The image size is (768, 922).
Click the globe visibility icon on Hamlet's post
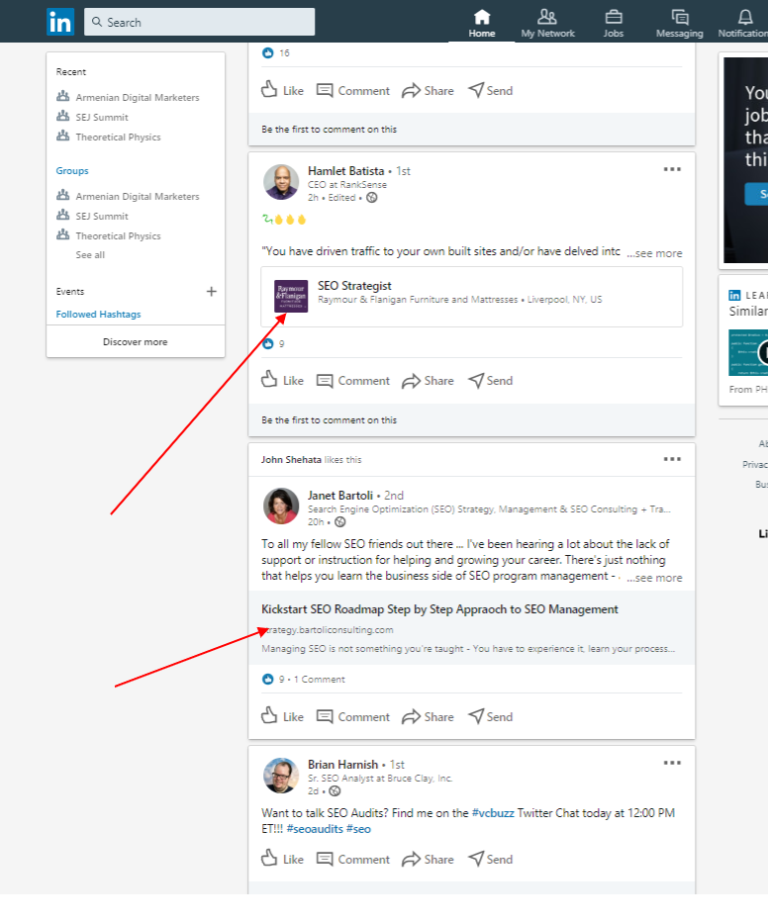pos(372,198)
